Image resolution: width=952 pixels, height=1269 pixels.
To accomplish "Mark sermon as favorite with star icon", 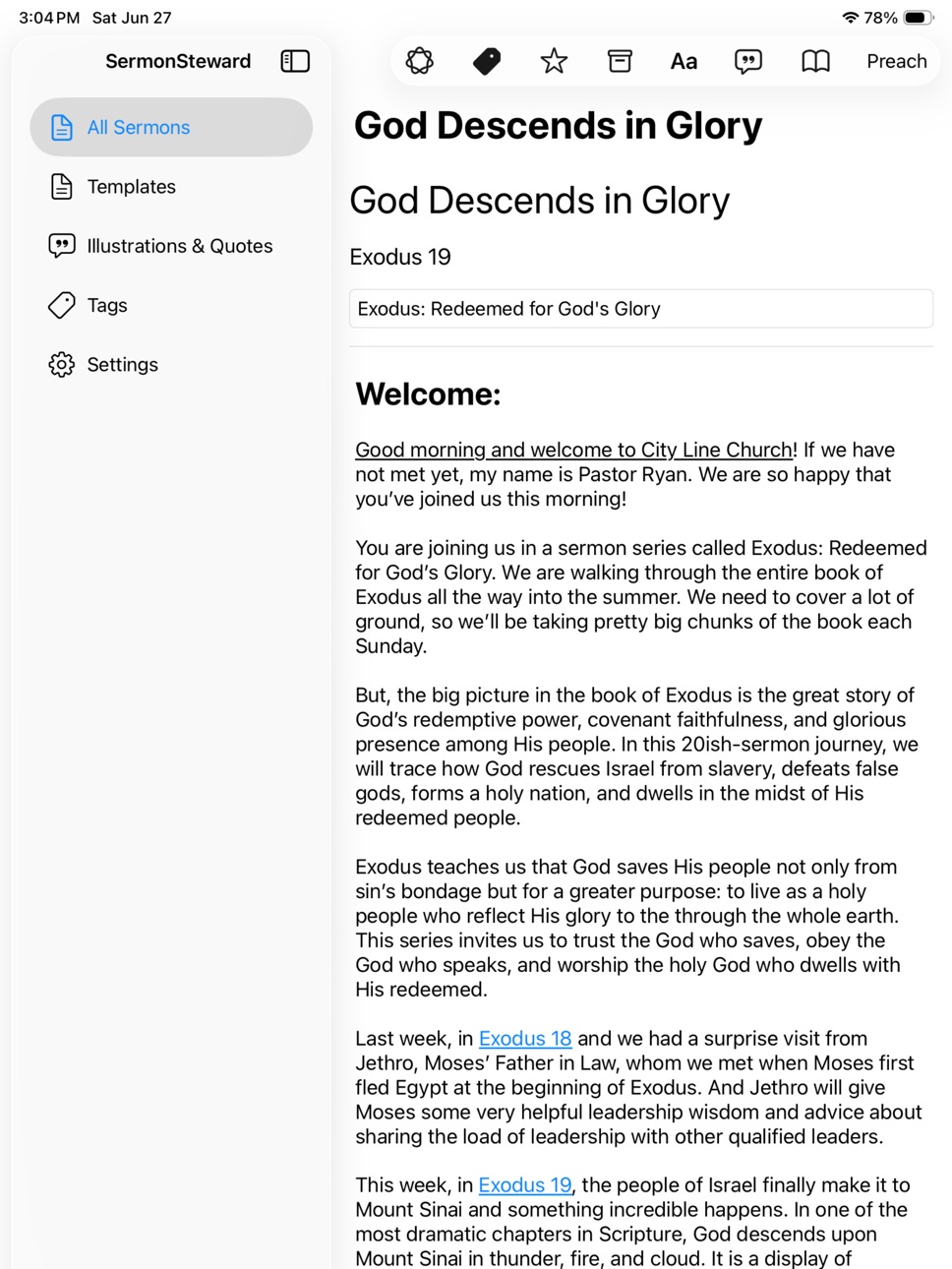I will [x=554, y=61].
